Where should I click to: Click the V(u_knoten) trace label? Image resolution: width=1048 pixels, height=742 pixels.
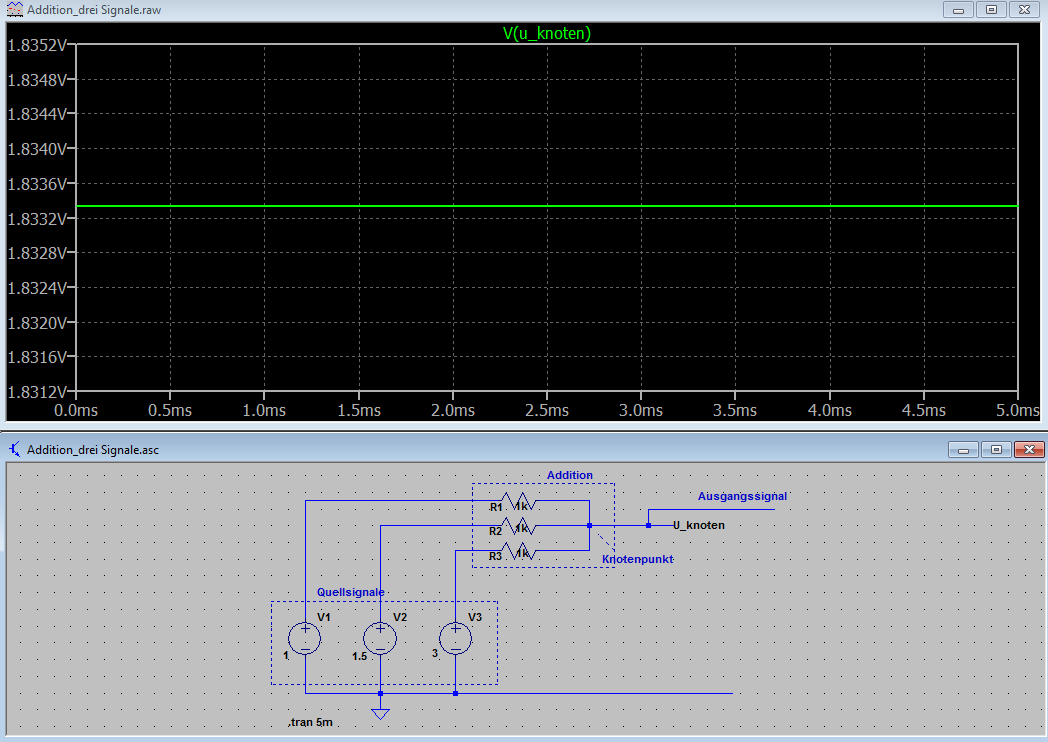546,33
